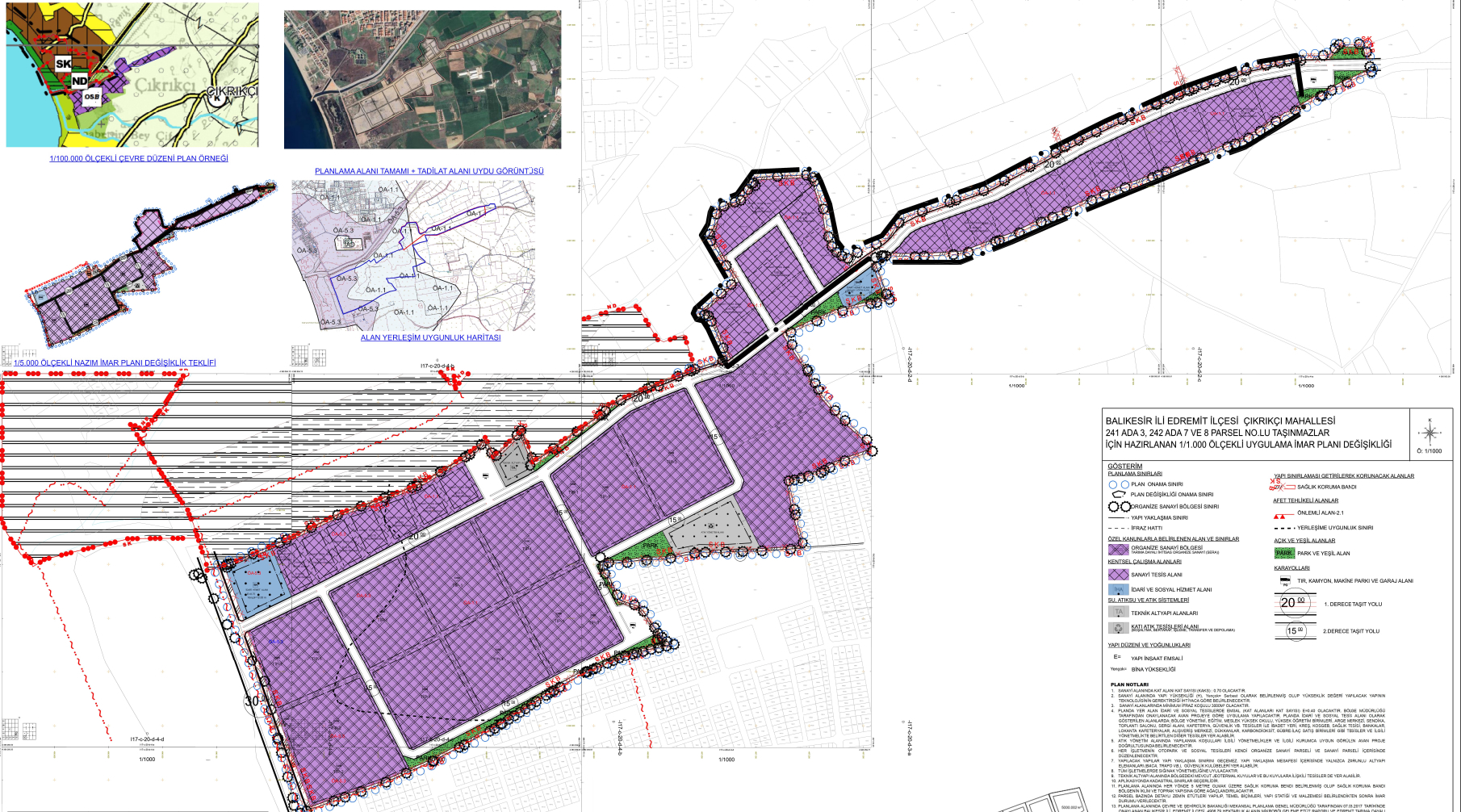
Task: Open the satellite image thumbnail
Action: [422, 79]
